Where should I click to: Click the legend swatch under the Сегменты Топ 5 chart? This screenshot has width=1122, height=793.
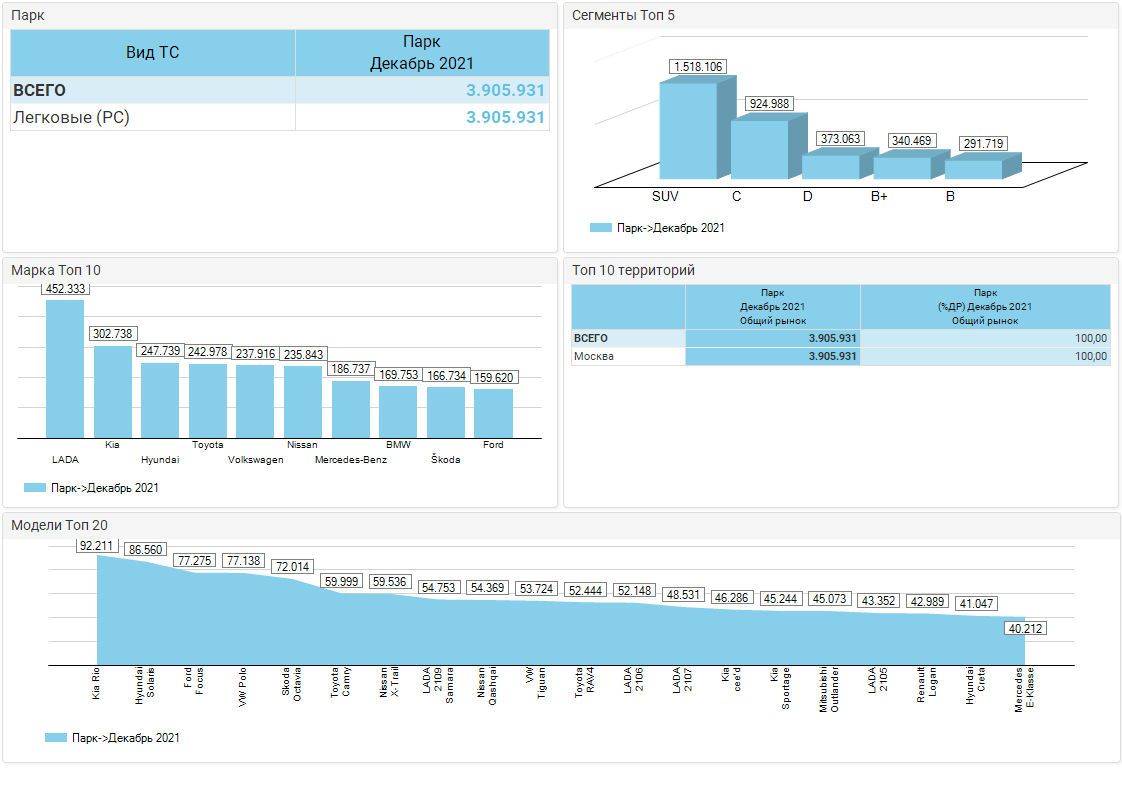pyautogui.click(x=600, y=228)
